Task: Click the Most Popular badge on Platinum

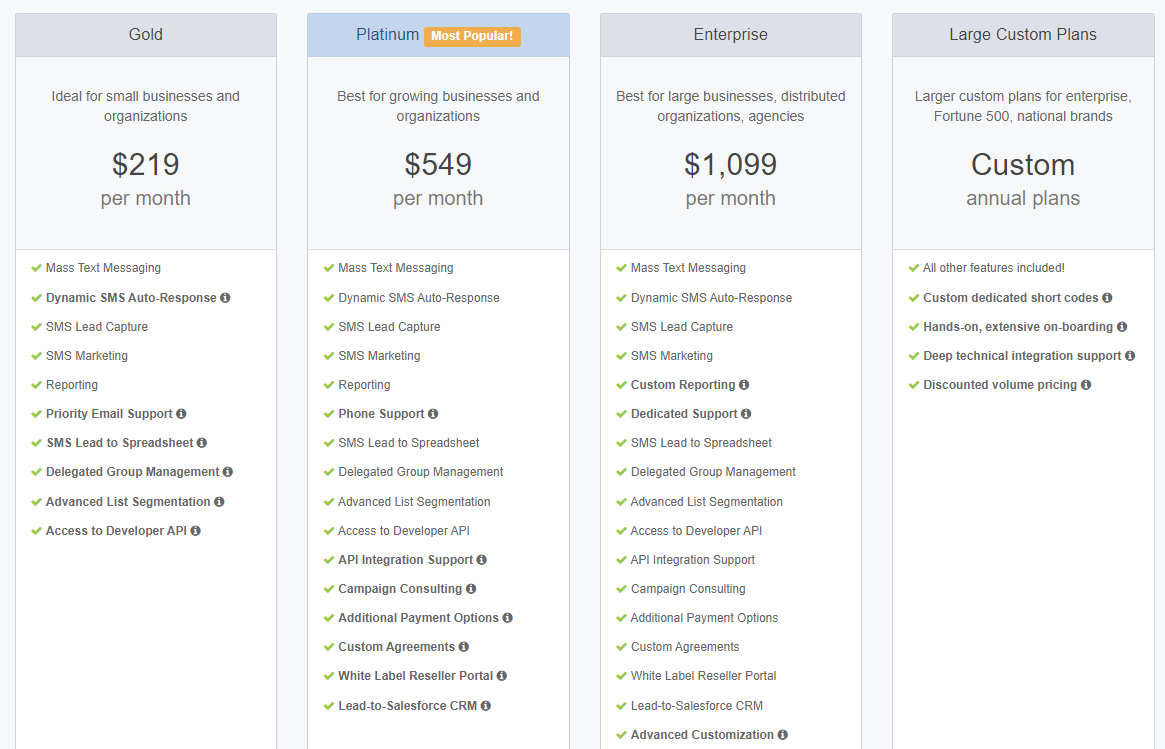Action: point(472,35)
